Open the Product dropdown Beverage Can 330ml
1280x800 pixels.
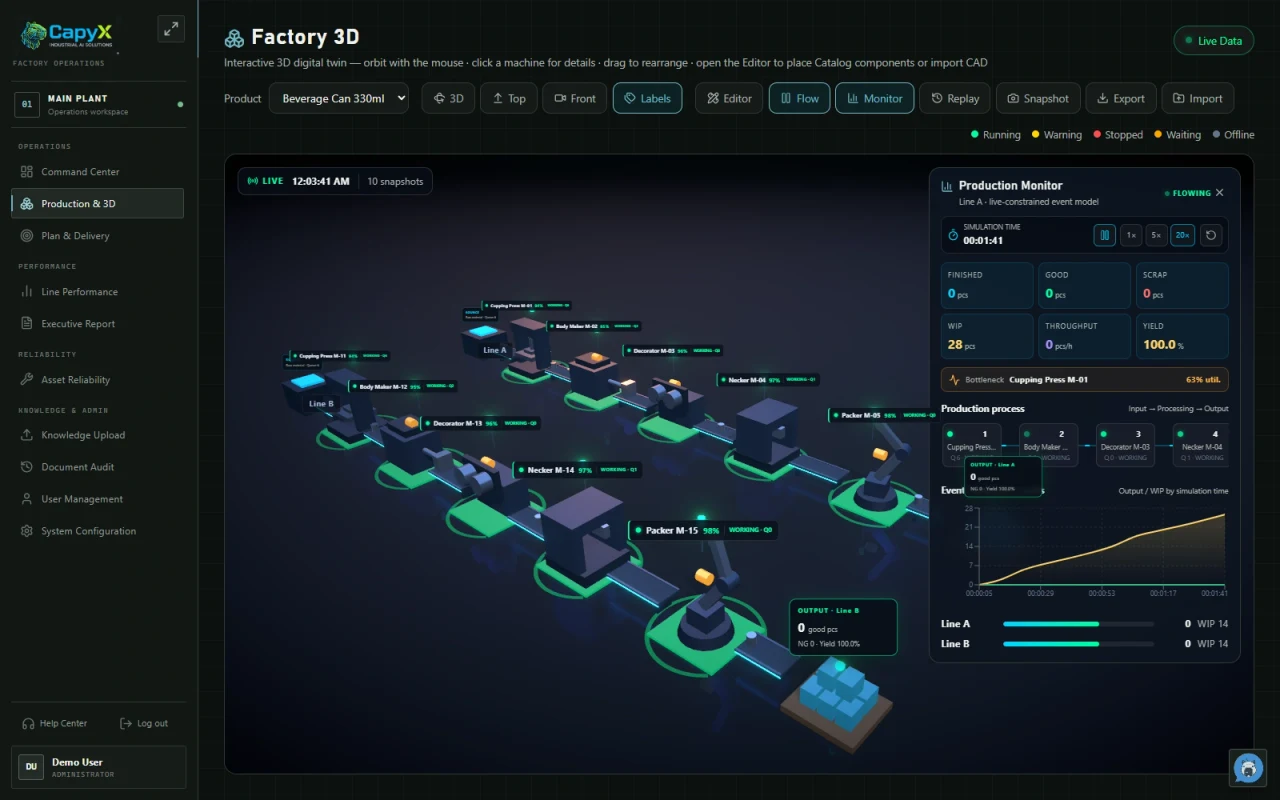[x=339, y=98]
